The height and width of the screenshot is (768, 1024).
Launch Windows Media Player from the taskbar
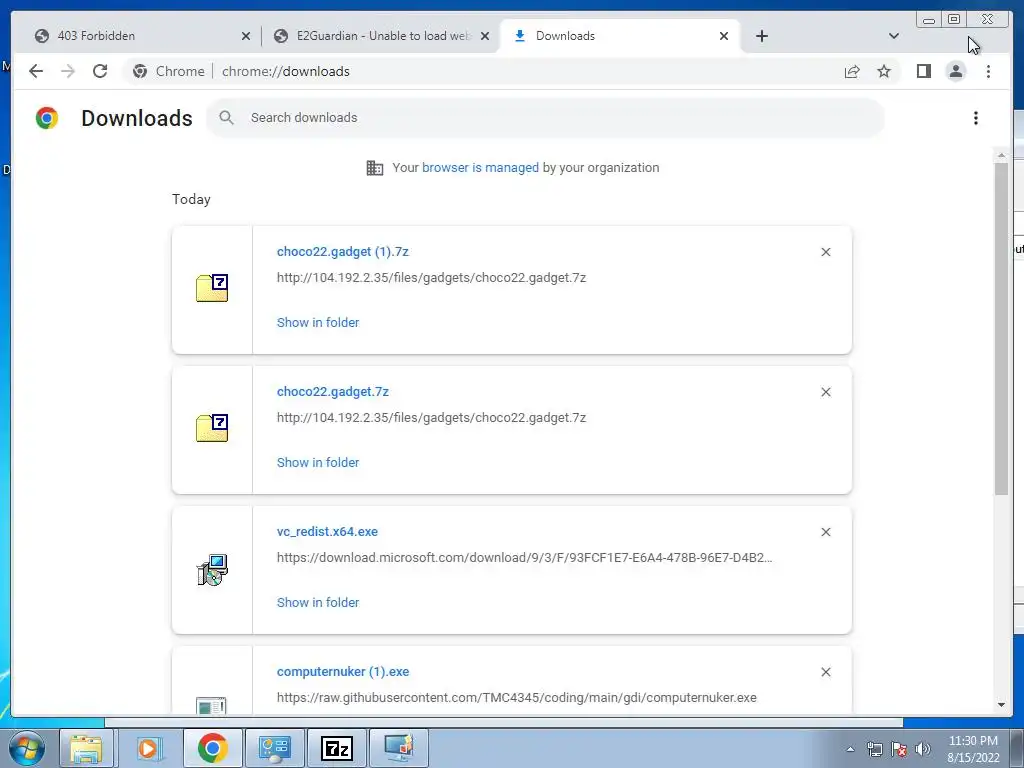point(149,748)
